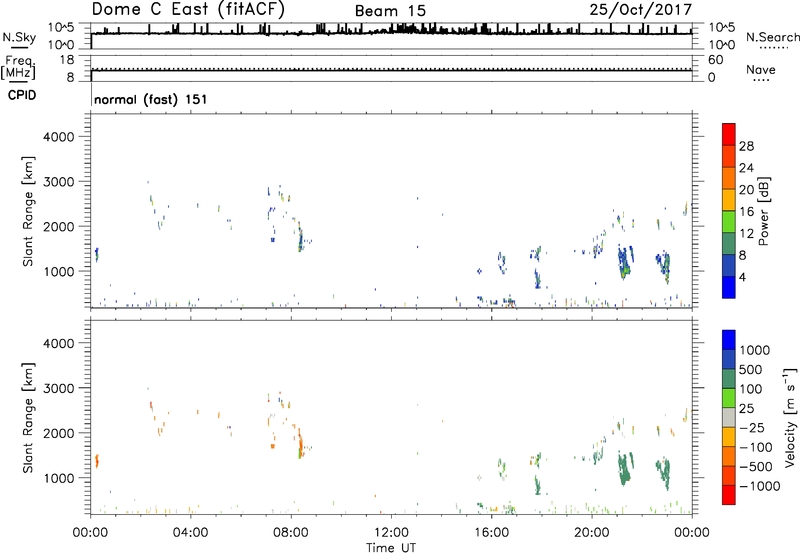Click the '500' label on Velocity scale
This screenshot has width=800, height=554.
[751, 369]
